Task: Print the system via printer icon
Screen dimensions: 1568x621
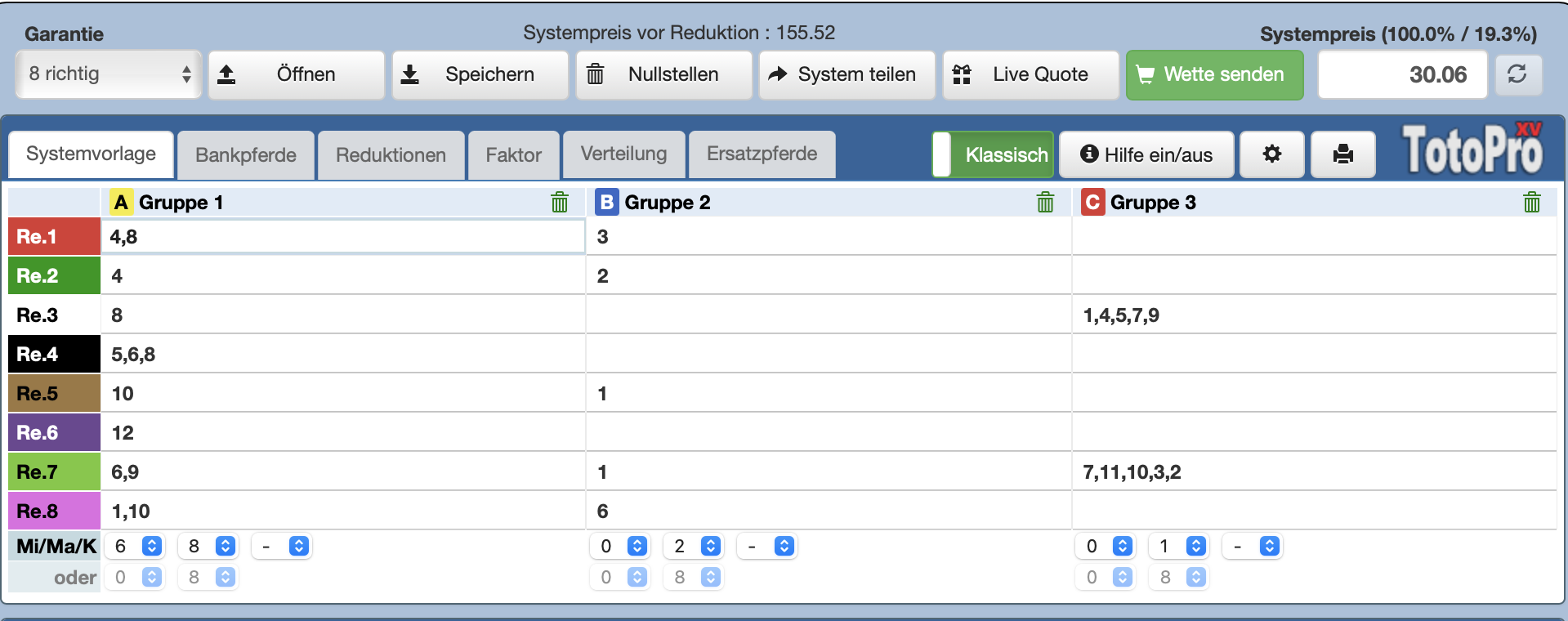Action: pos(1342,154)
